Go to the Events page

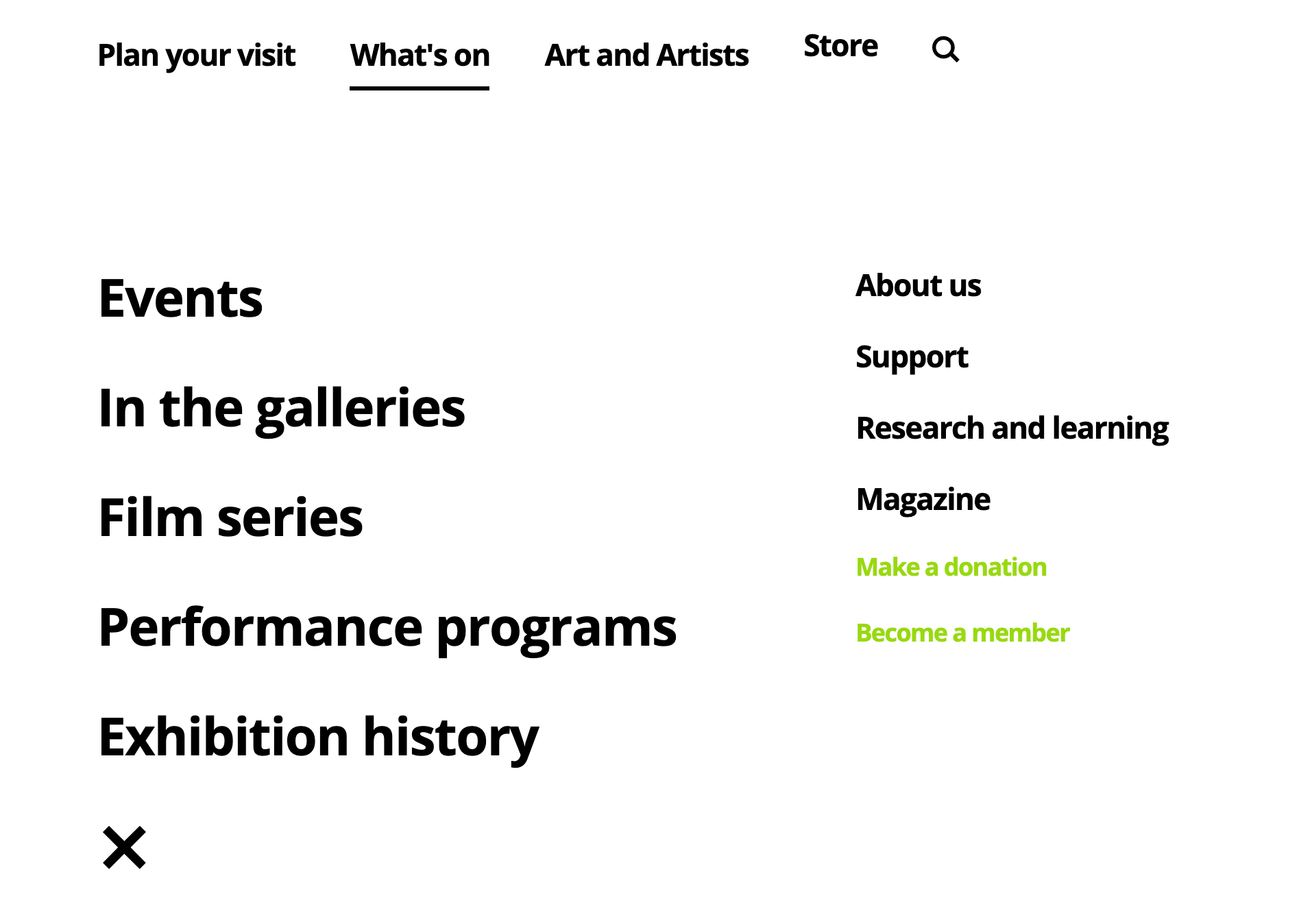point(181,299)
